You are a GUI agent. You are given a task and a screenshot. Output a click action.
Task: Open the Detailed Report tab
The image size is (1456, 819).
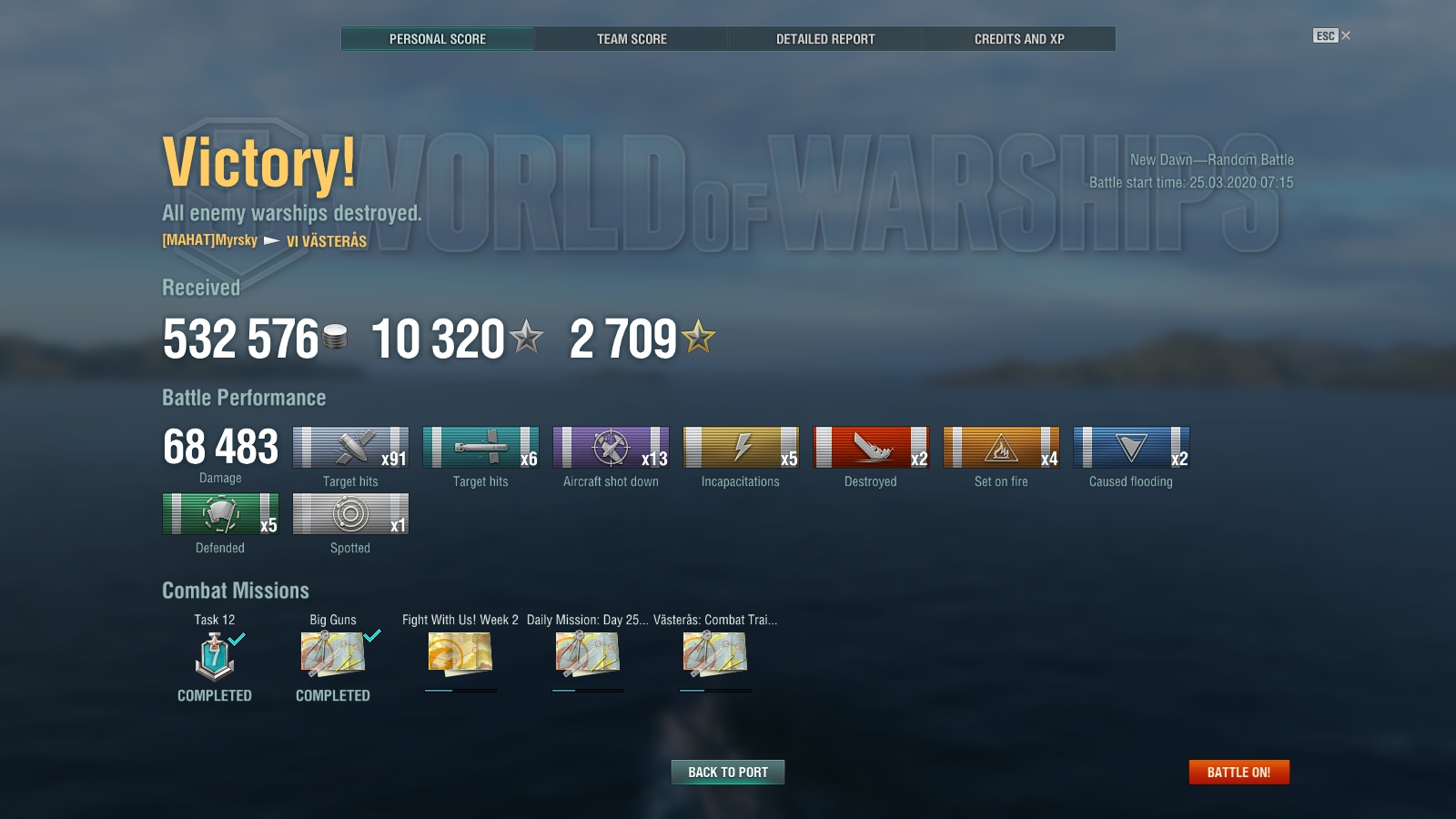pos(825,39)
